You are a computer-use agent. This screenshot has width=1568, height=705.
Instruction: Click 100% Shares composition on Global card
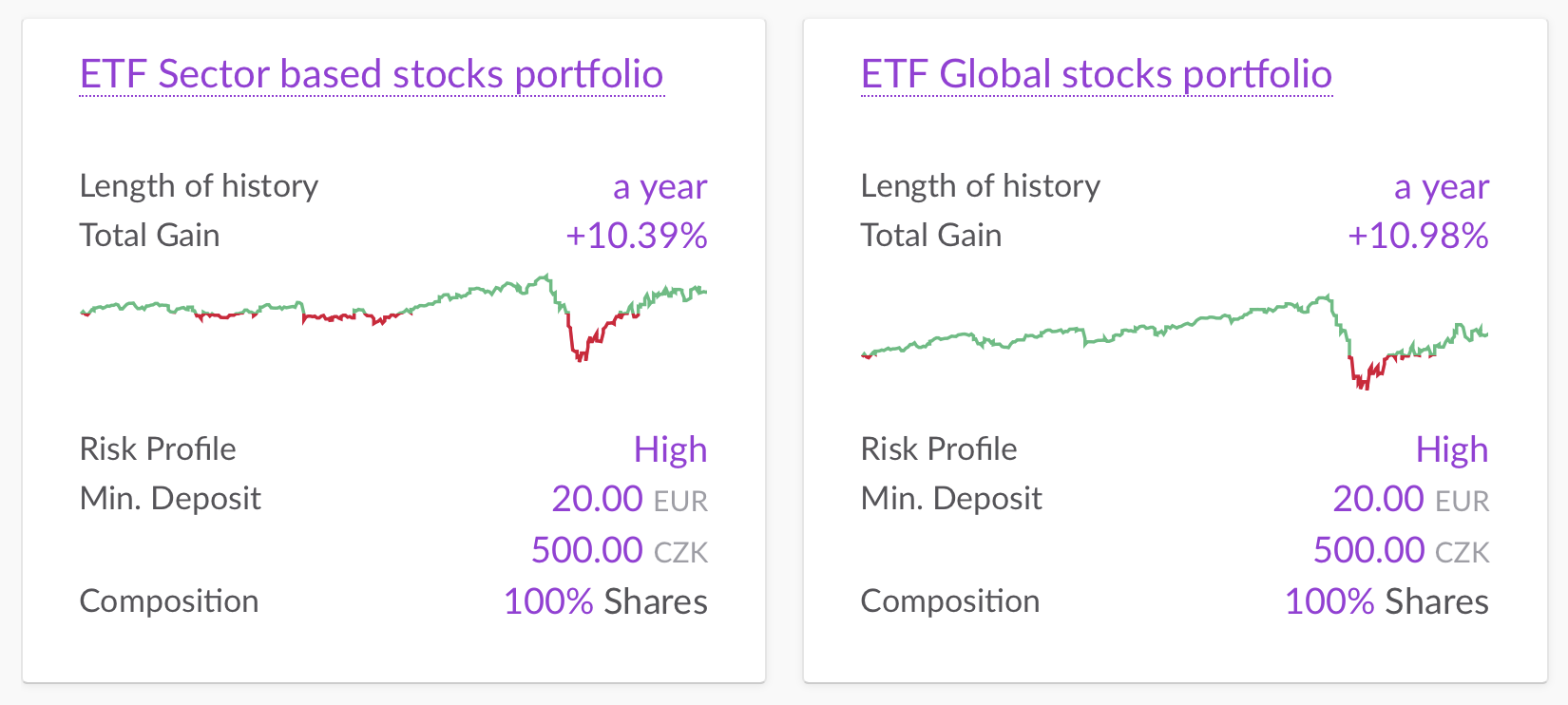point(1386,601)
